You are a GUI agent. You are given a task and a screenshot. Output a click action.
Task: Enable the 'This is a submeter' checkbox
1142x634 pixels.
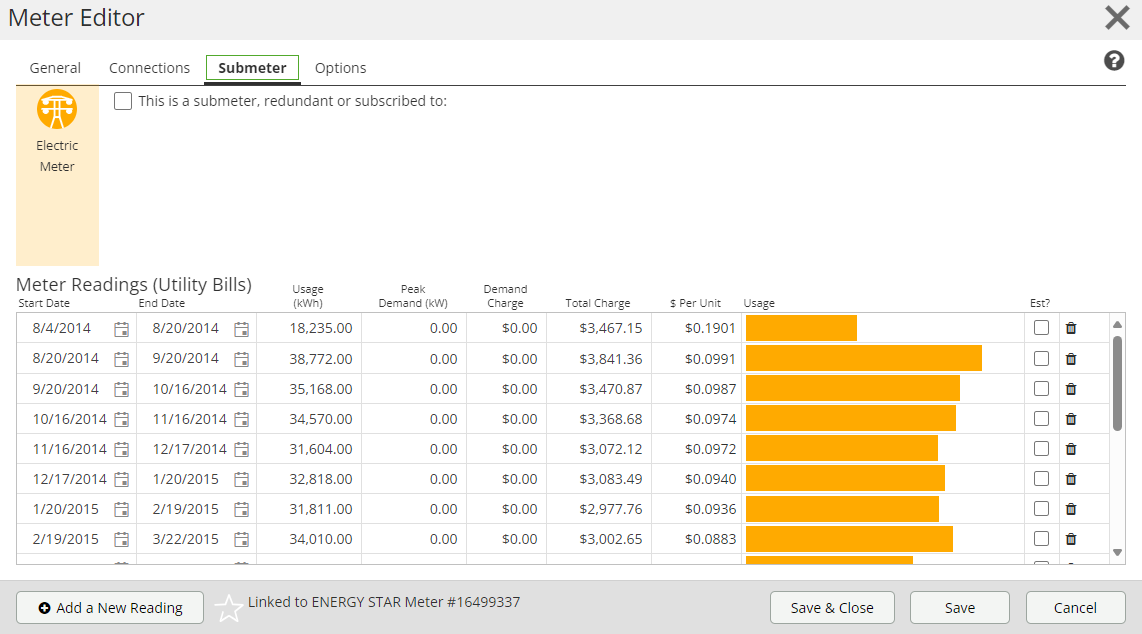click(x=123, y=101)
